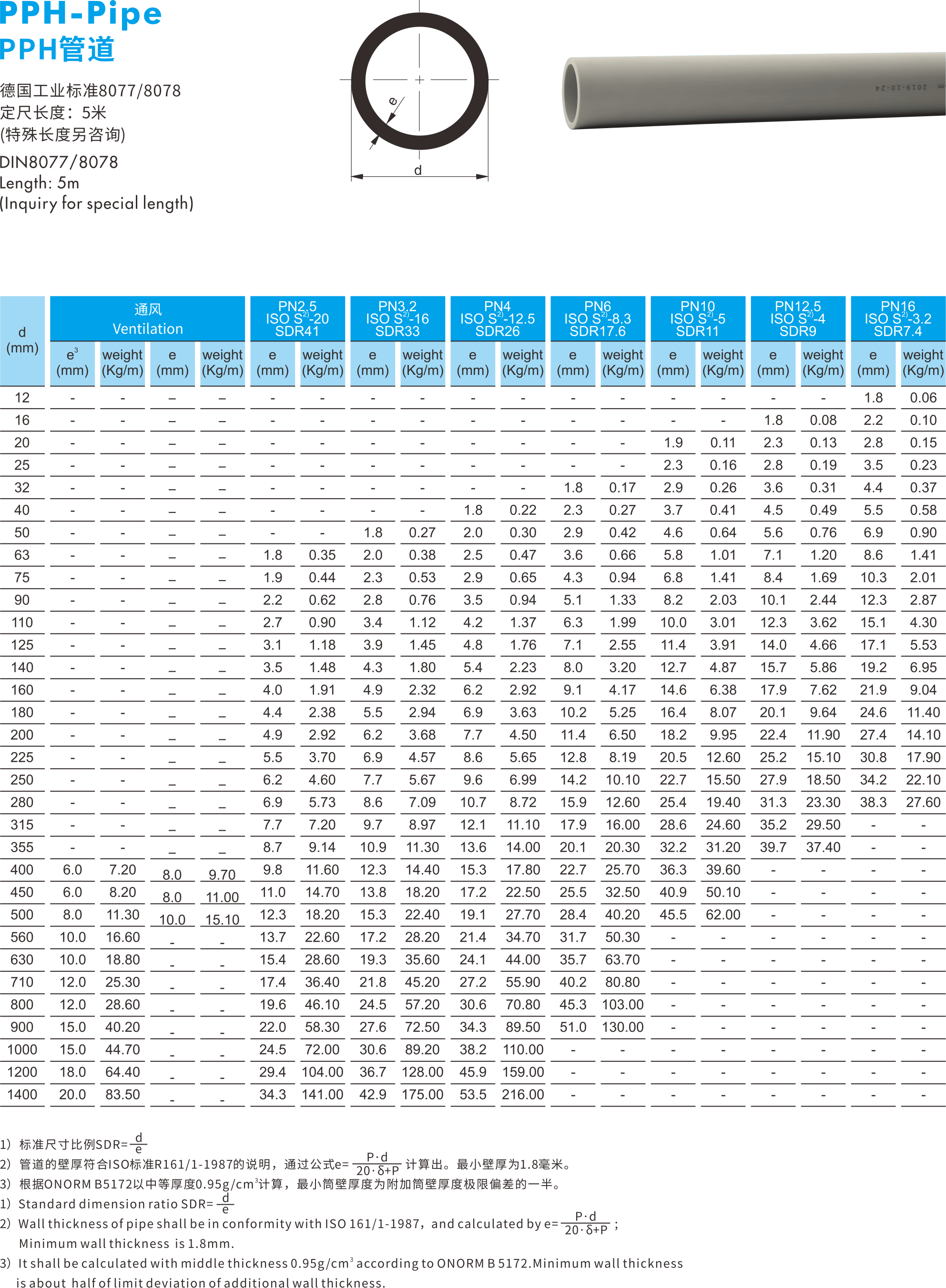Click the diameter 12 row label
Screen dimensions: 946x1288
click(22, 397)
